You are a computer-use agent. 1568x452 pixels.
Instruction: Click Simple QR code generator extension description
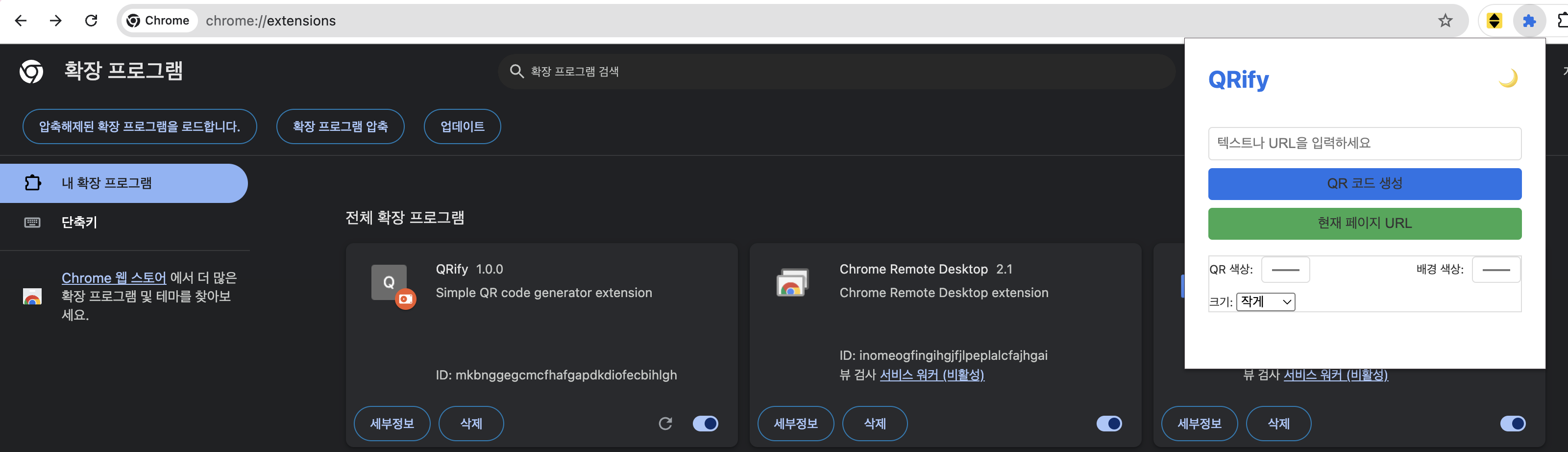pos(543,293)
